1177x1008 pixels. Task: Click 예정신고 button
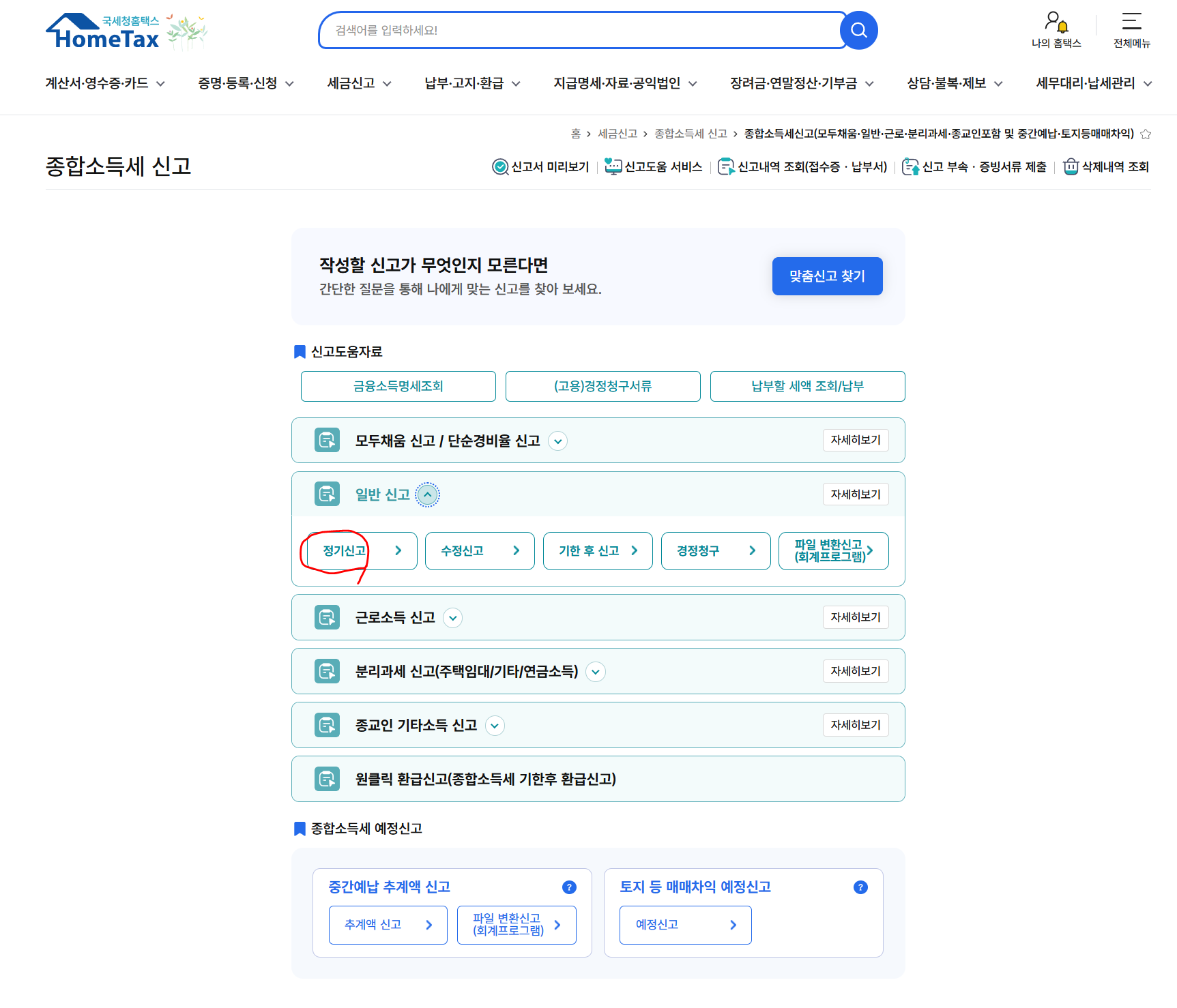click(x=686, y=925)
